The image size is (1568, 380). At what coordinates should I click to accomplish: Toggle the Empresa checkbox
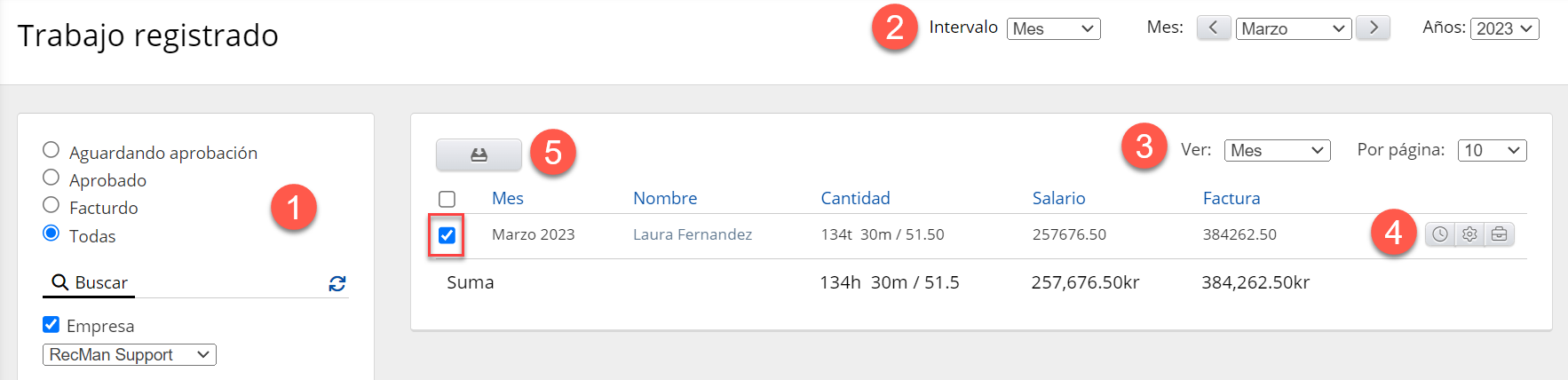[x=51, y=325]
